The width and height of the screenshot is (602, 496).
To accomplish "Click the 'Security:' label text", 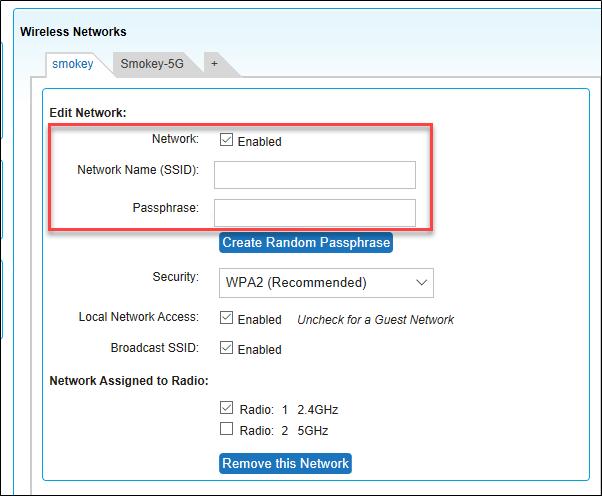I will [175, 275].
